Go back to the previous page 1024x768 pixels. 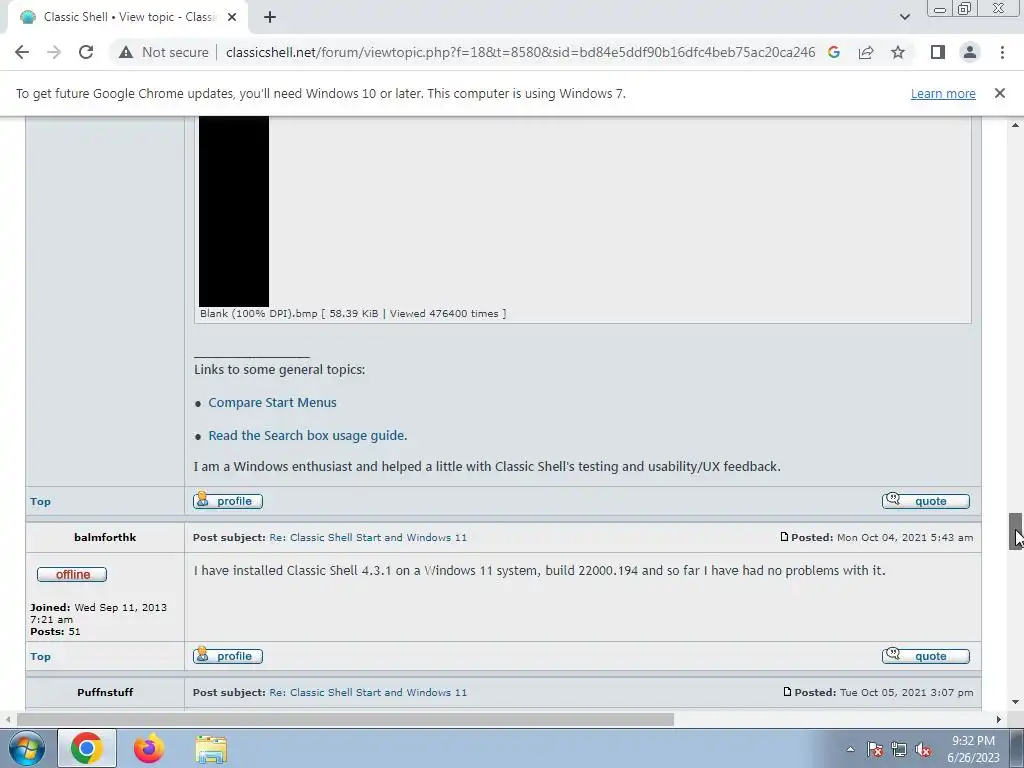[22, 52]
